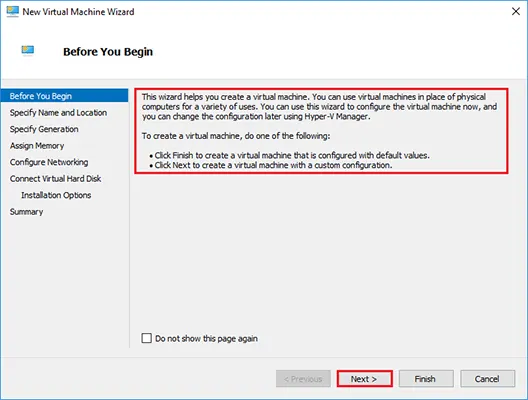Image resolution: width=528 pixels, height=400 pixels.
Task: Click the 'Click Finish to create' bullet line
Action: point(290,155)
